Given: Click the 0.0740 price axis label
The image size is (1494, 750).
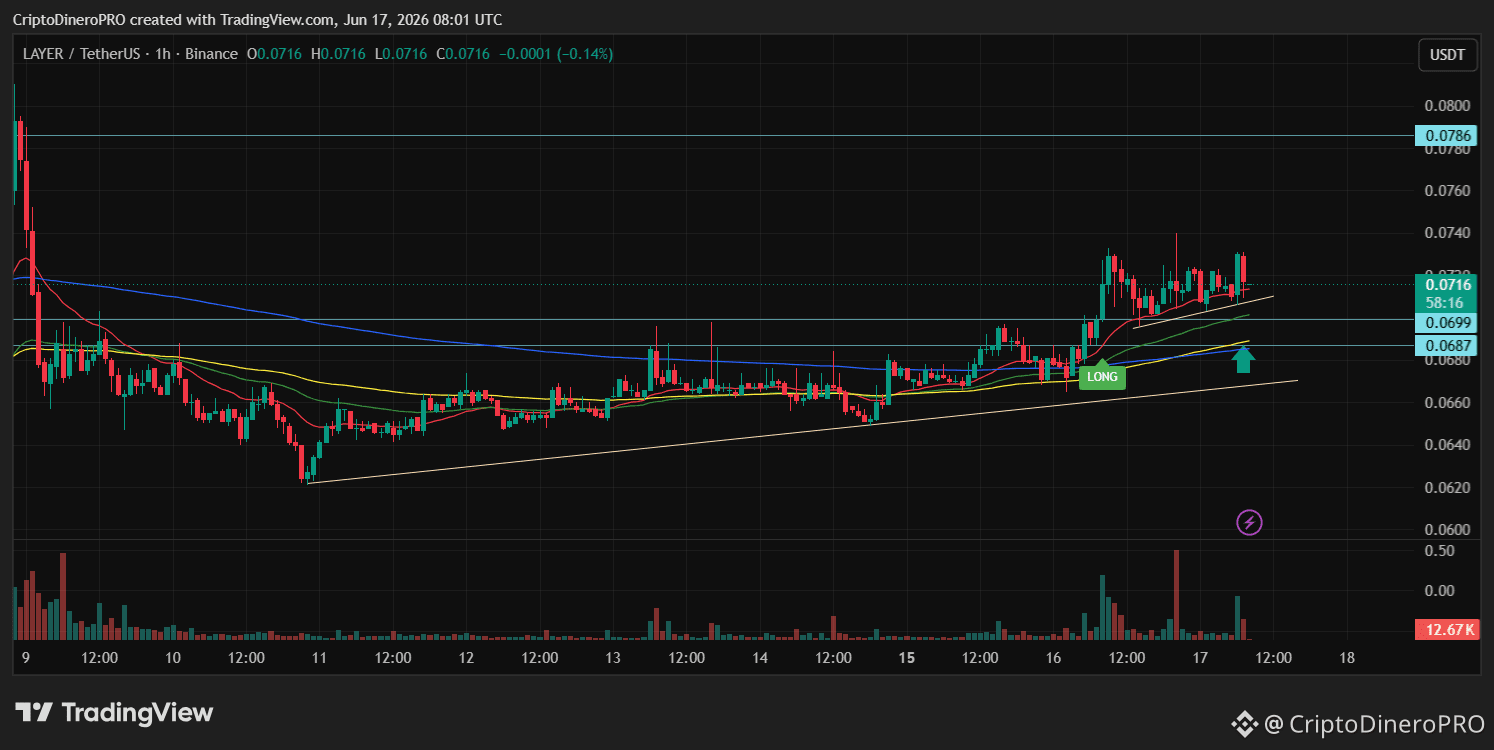Looking at the screenshot, I should [x=1447, y=233].
